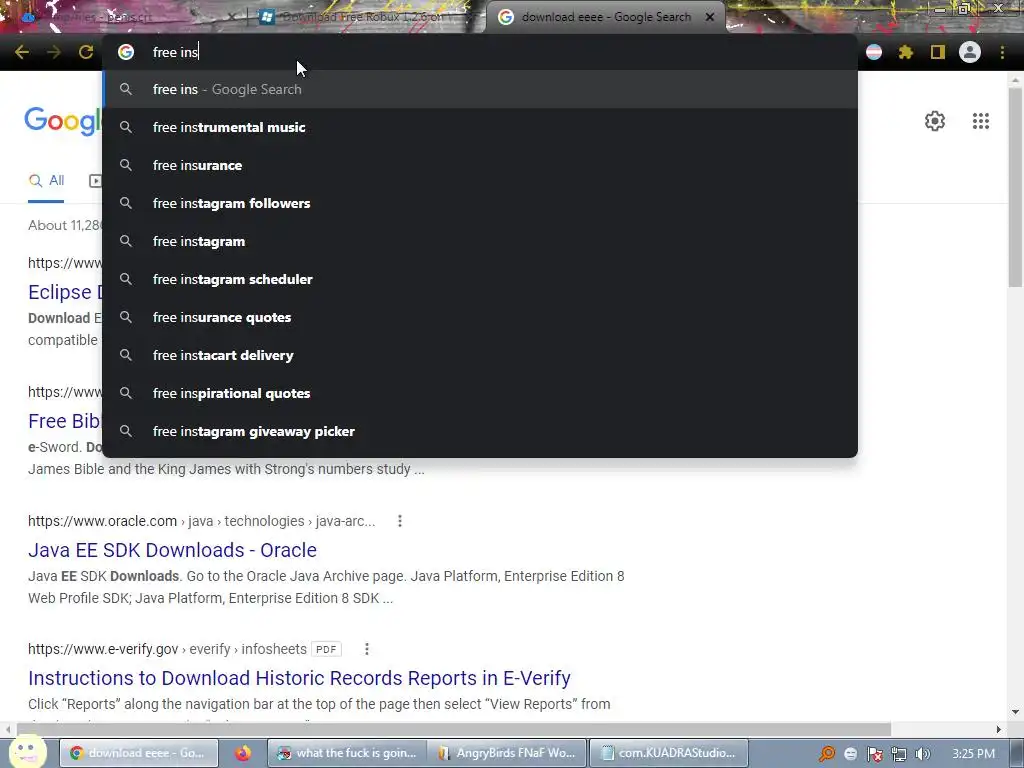1024x768 pixels.
Task: Open the Google apps grid
Action: [x=980, y=121]
